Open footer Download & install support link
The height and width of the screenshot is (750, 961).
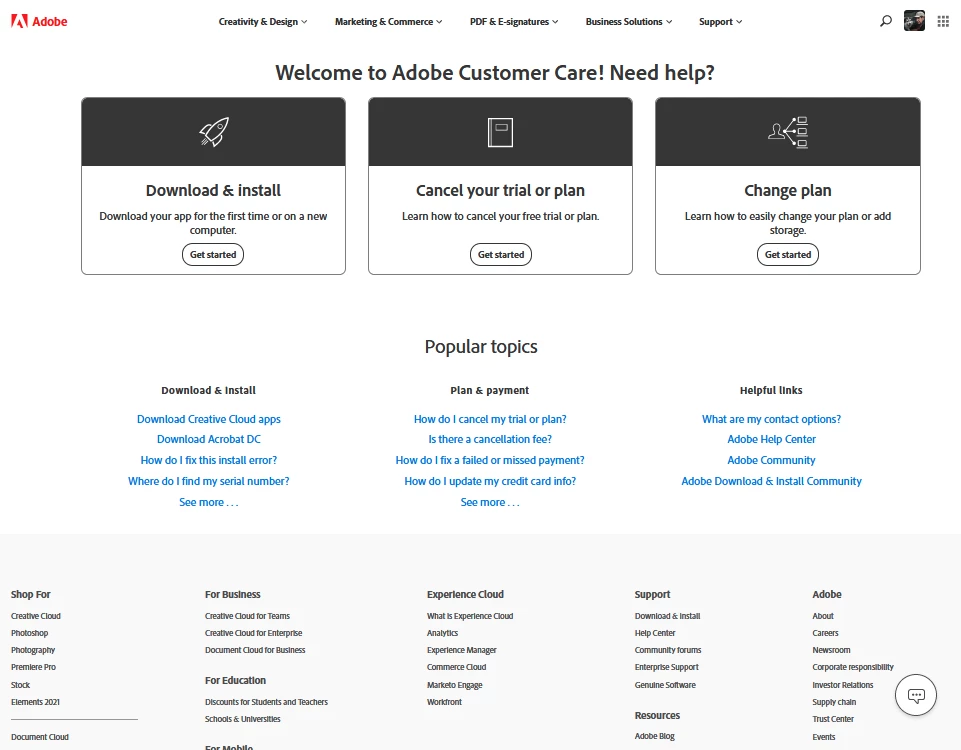coord(667,616)
